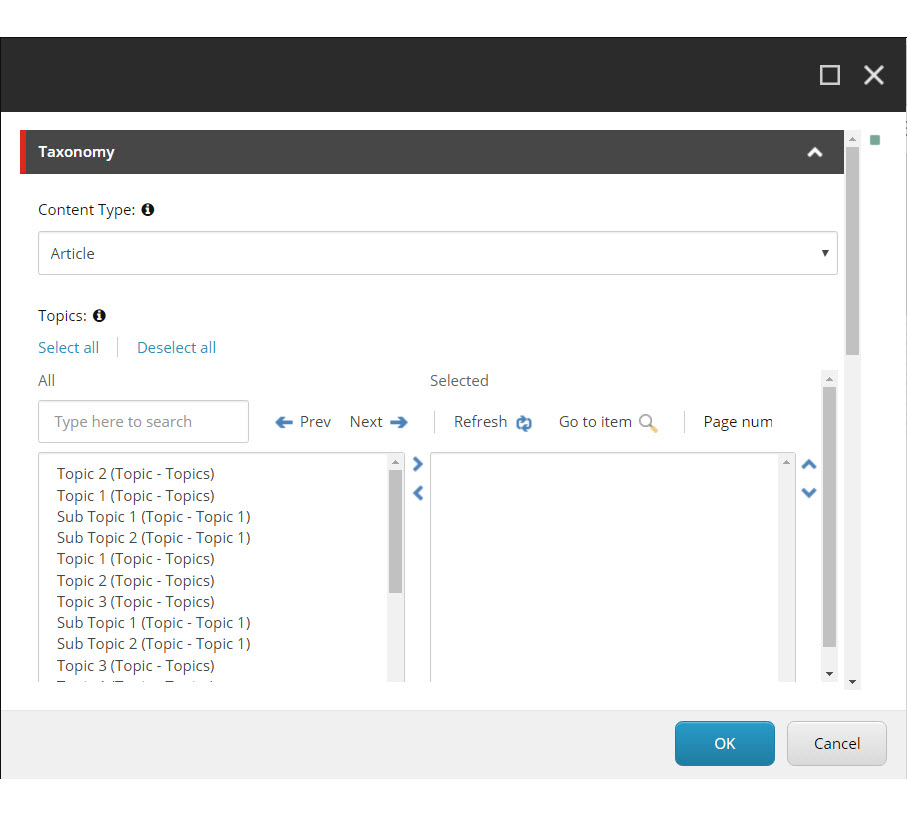Maximize the dialog window
Image resolution: width=907 pixels, height=821 pixels.
829,75
